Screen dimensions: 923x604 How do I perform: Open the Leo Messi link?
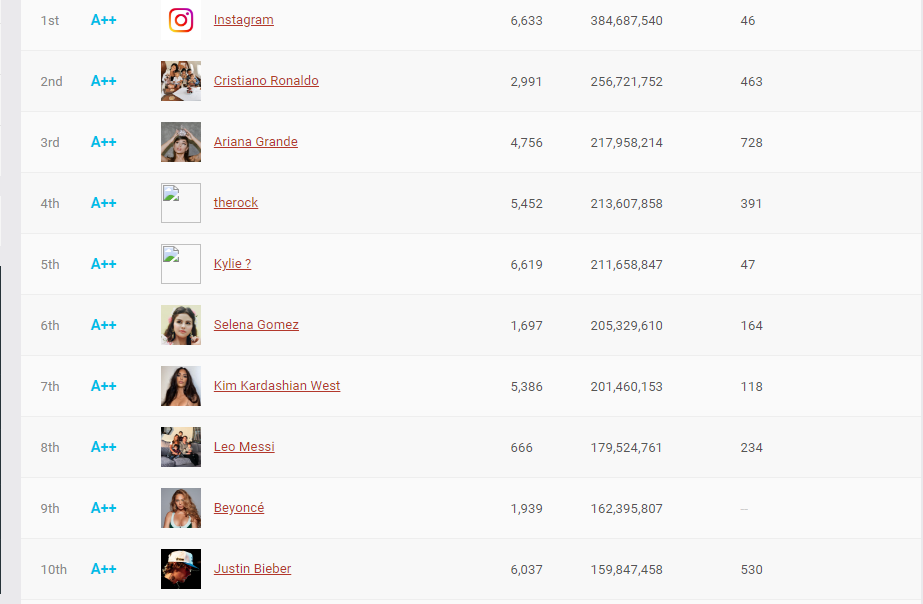244,447
